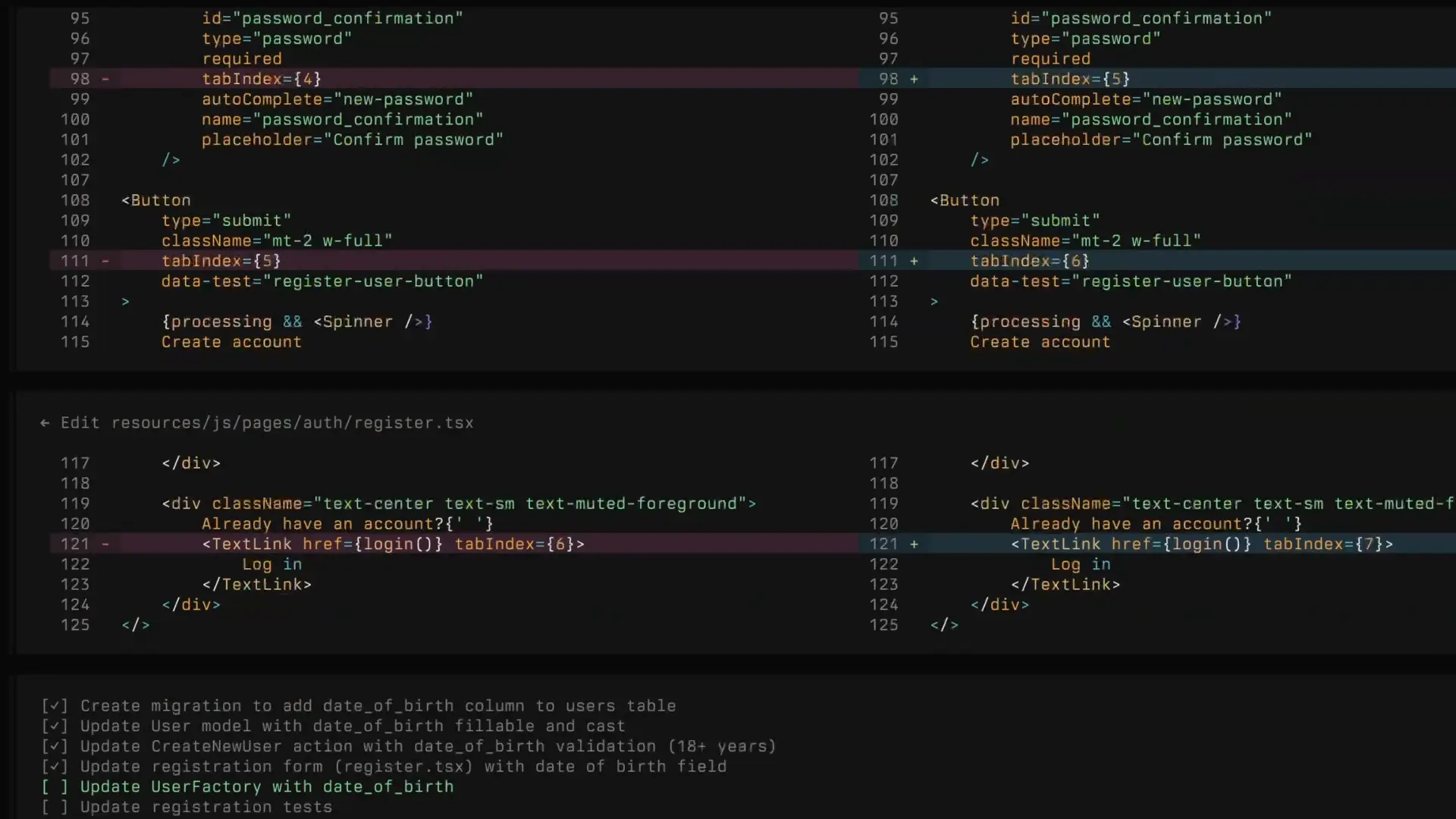Select added line tabIndex={5} in right pane
The image size is (1456, 819).
click(x=1070, y=79)
